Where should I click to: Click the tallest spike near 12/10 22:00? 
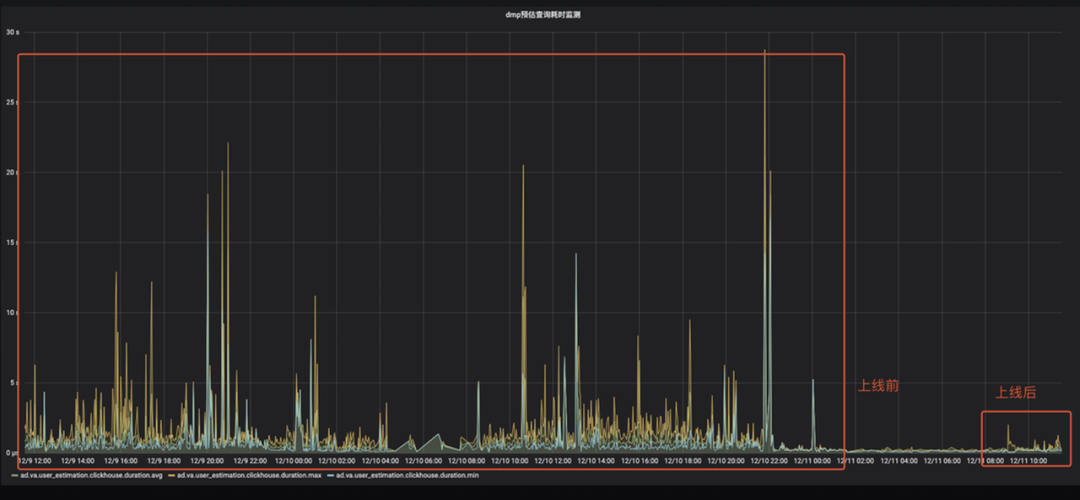coord(765,52)
